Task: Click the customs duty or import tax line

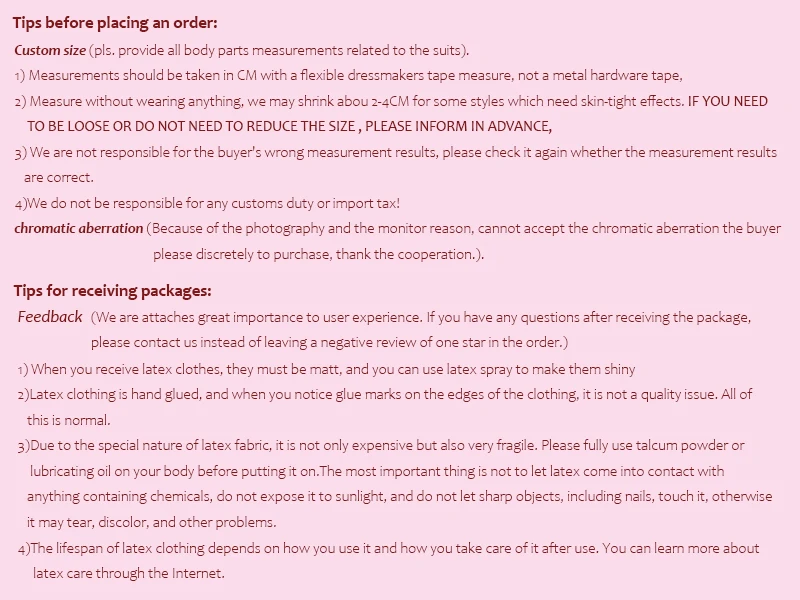Action: (207, 203)
